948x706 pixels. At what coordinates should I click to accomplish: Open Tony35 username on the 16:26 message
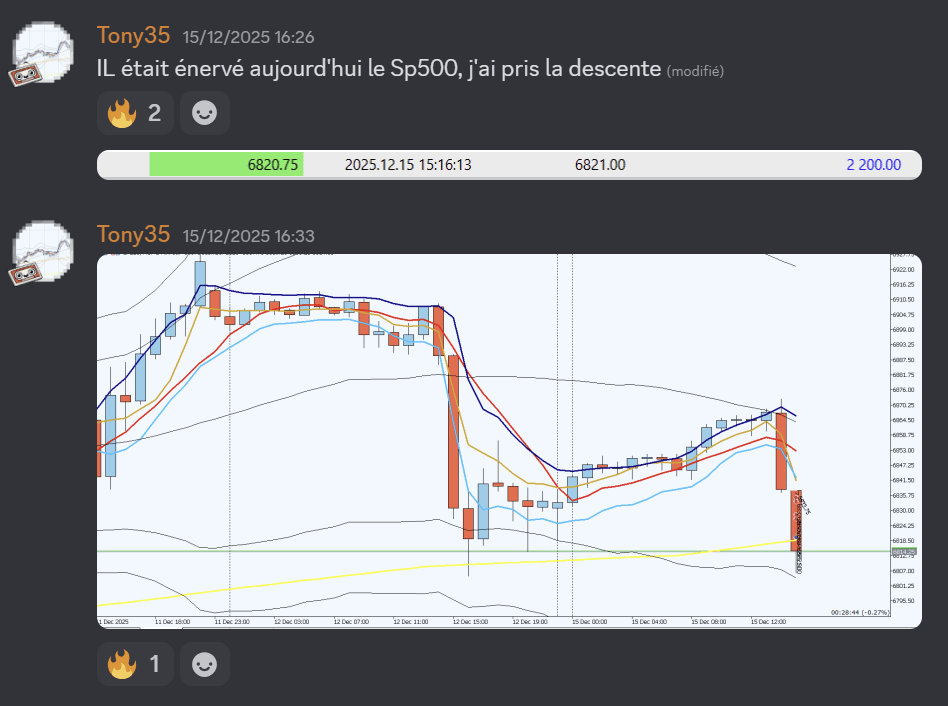(133, 36)
